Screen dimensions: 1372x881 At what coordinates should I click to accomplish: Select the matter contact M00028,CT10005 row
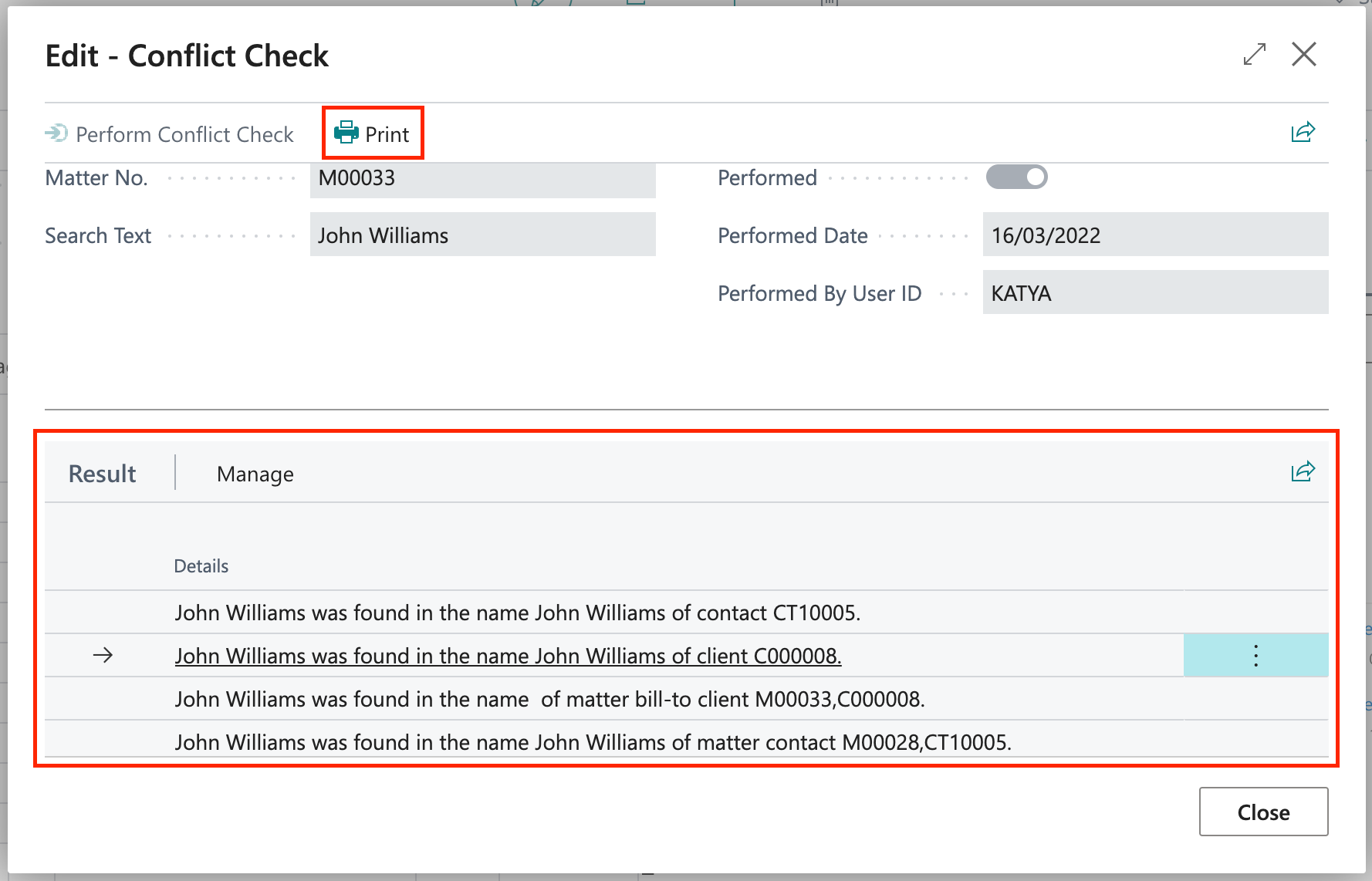(687, 741)
